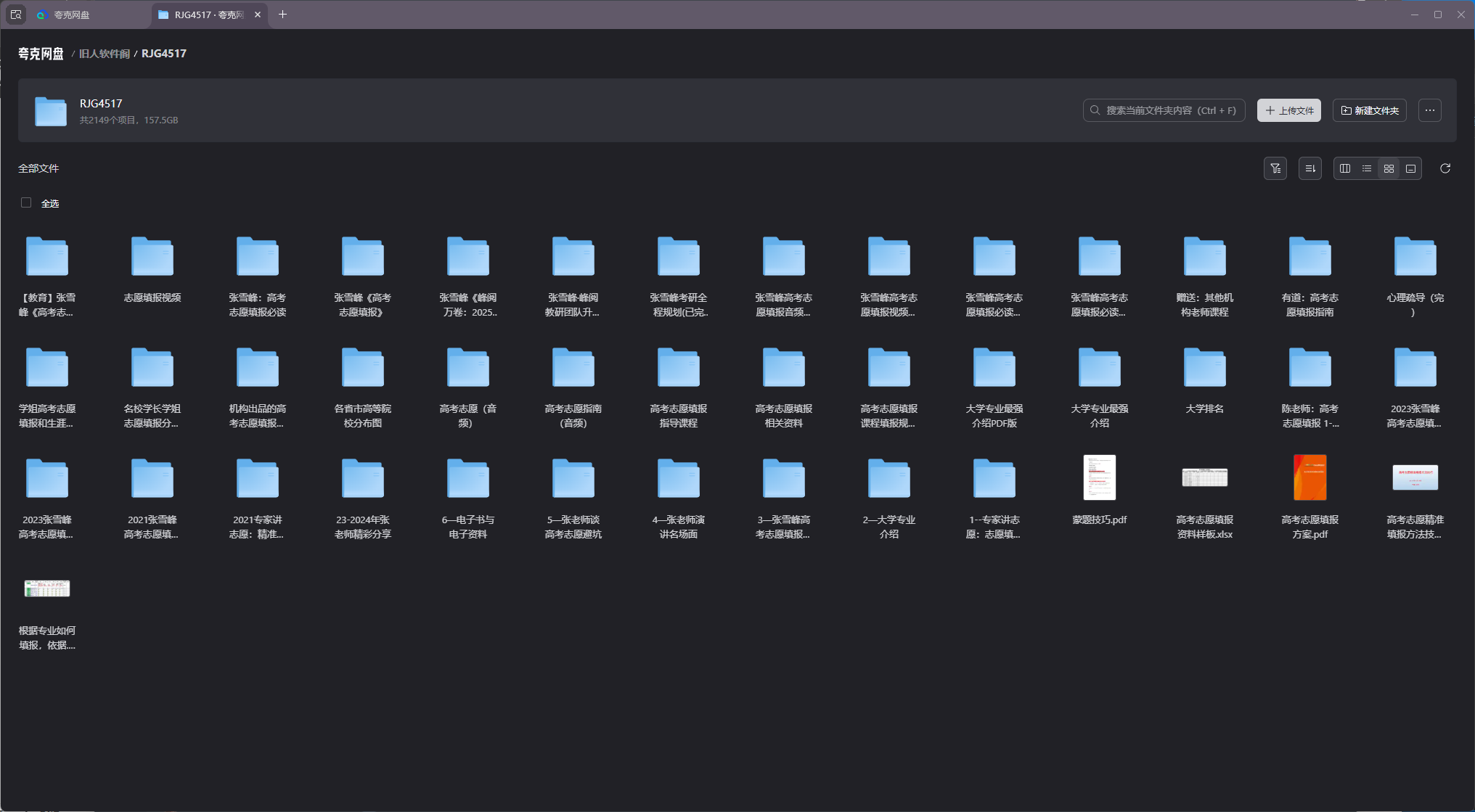The width and height of the screenshot is (1475, 812).
Task: Open a new tab with plus icon
Action: (283, 15)
